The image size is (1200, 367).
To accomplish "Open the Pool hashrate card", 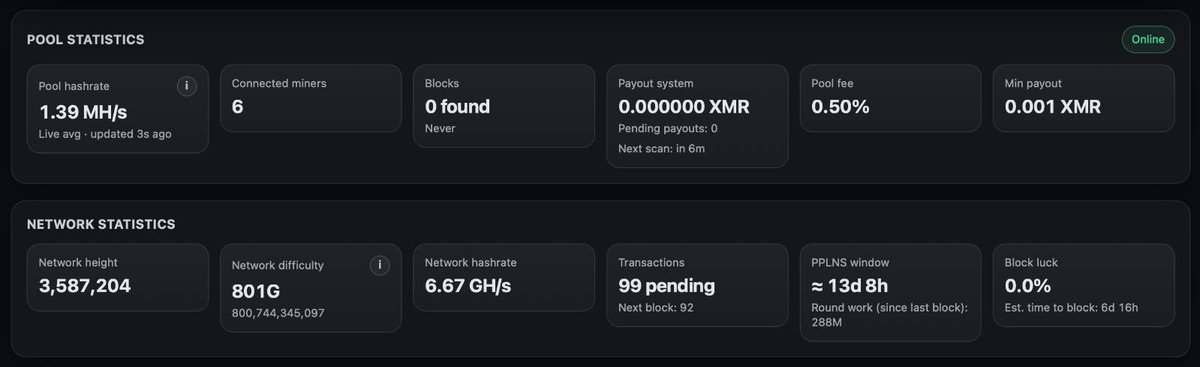I will pos(117,109).
